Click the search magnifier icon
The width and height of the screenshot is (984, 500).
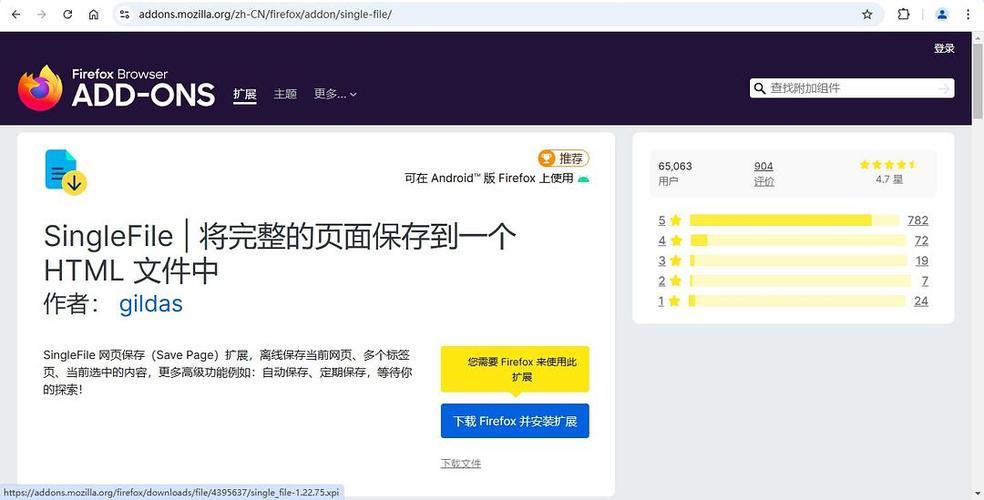759,88
